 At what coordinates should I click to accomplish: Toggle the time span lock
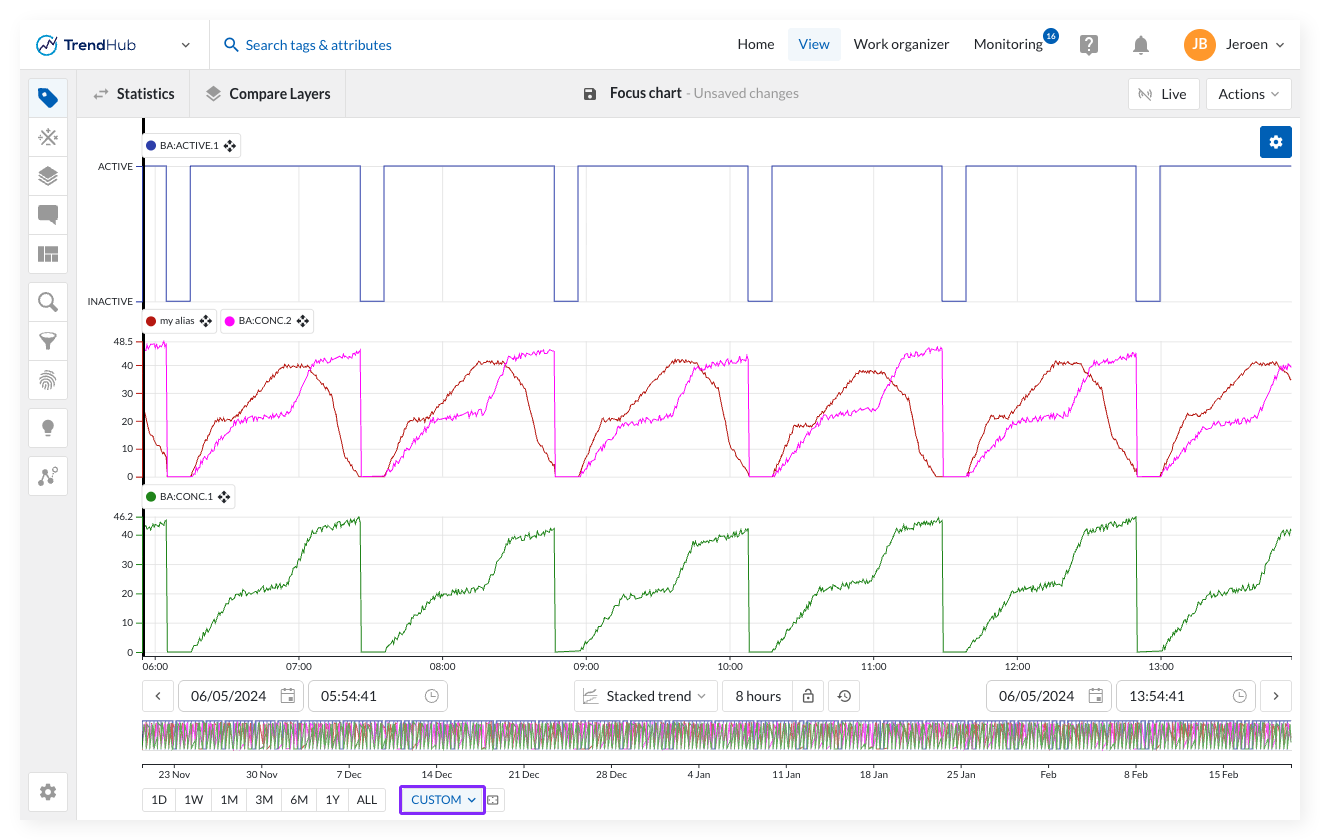[808, 696]
